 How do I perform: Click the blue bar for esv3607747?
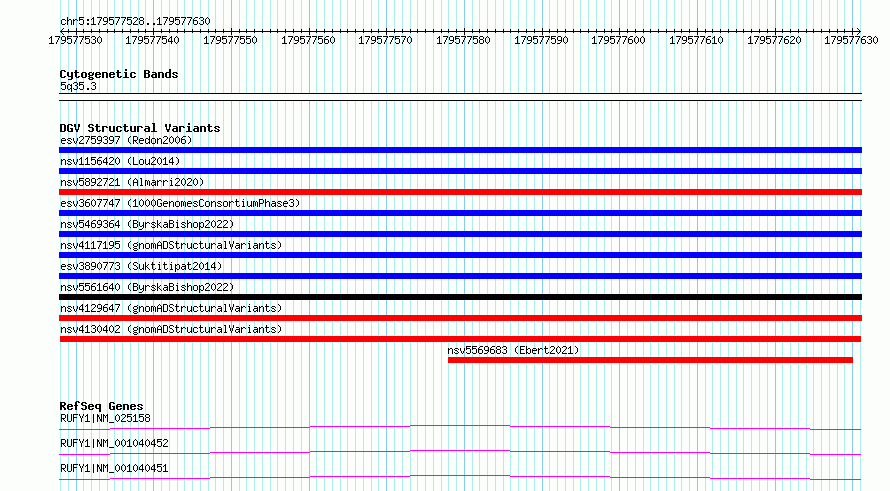[x=460, y=213]
